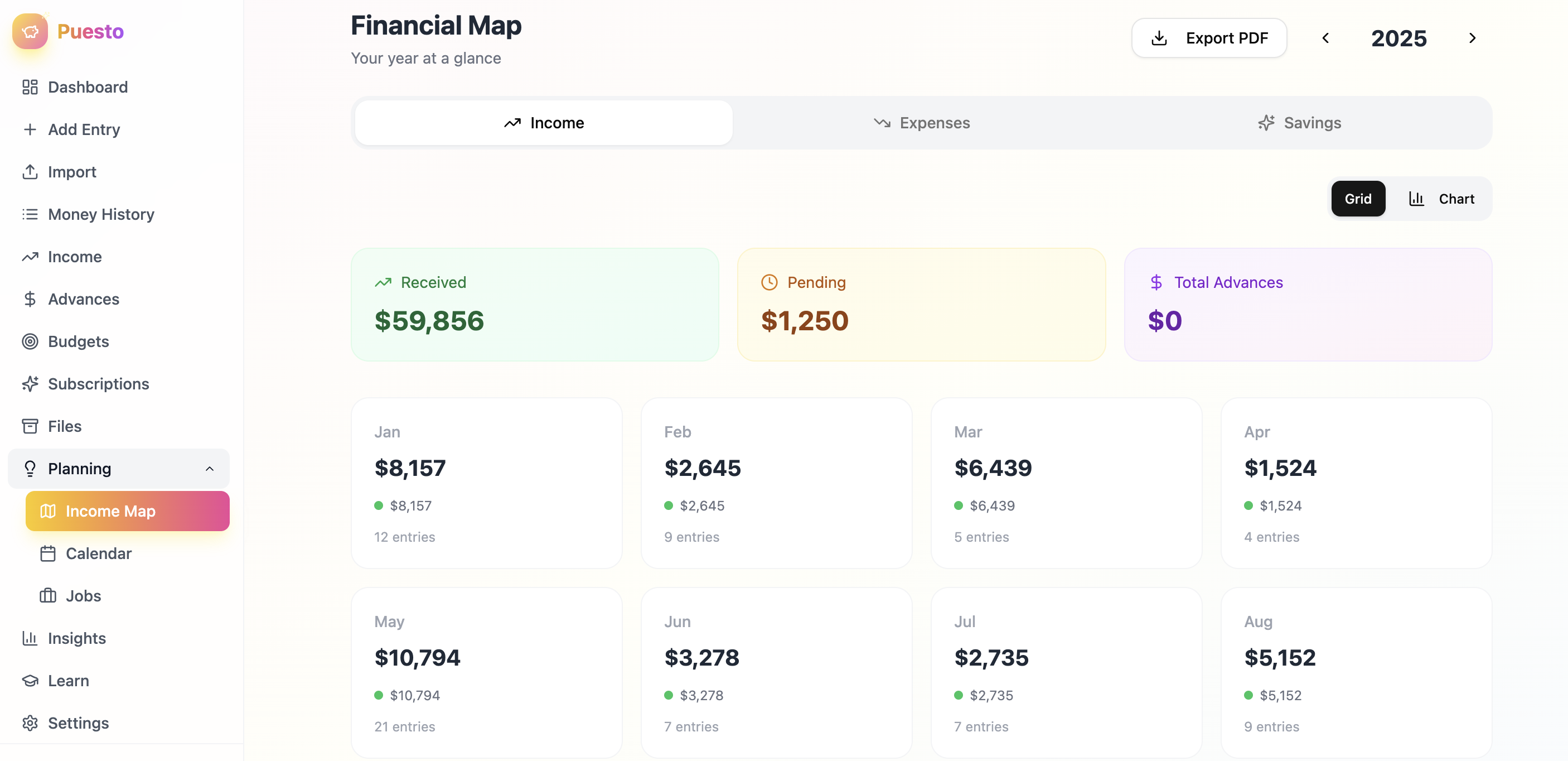Click the Puesto piggy bank logo icon
This screenshot has height=761, width=1568.
tap(30, 31)
